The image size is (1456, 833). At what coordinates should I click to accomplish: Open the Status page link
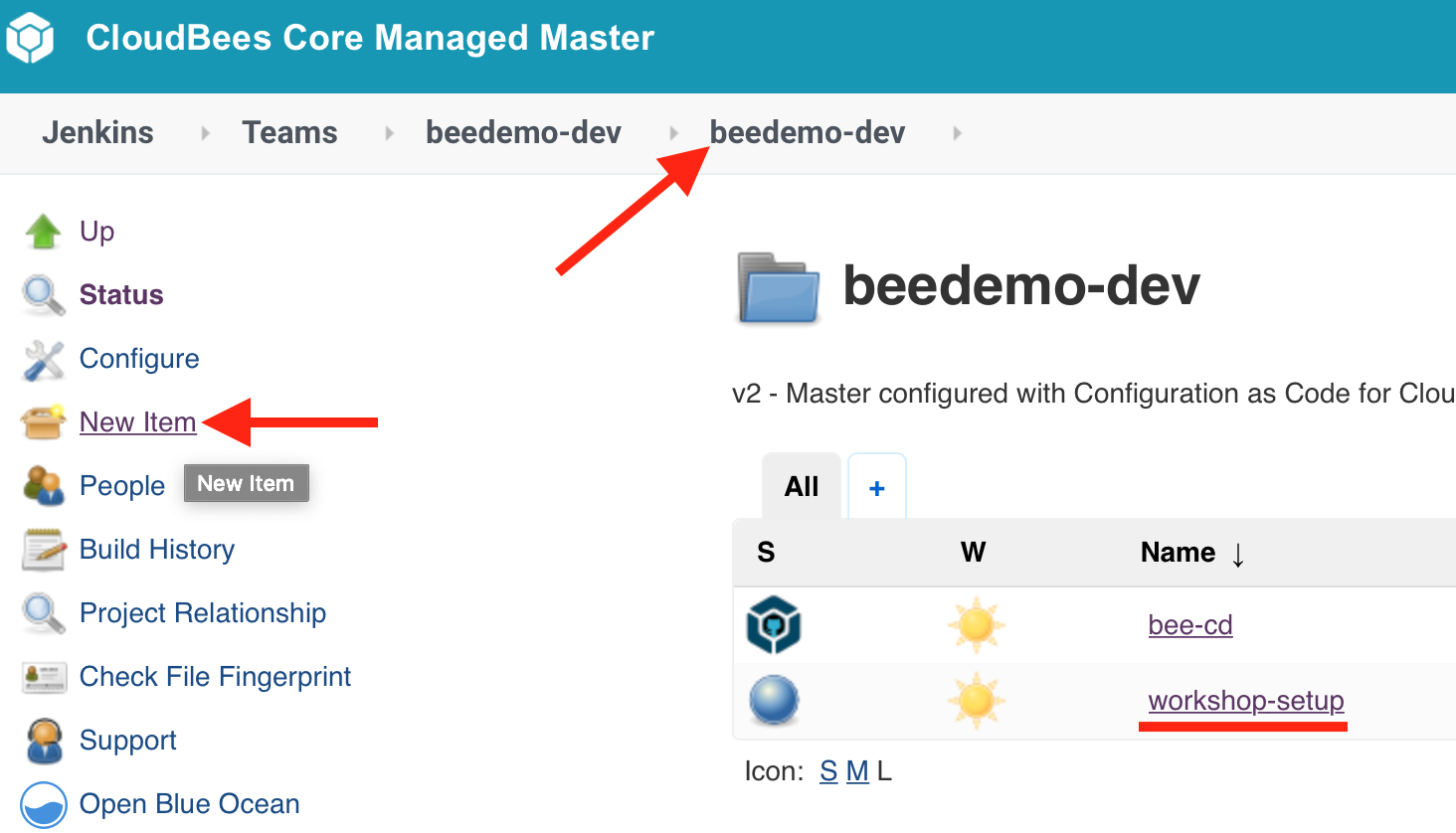click(x=121, y=295)
